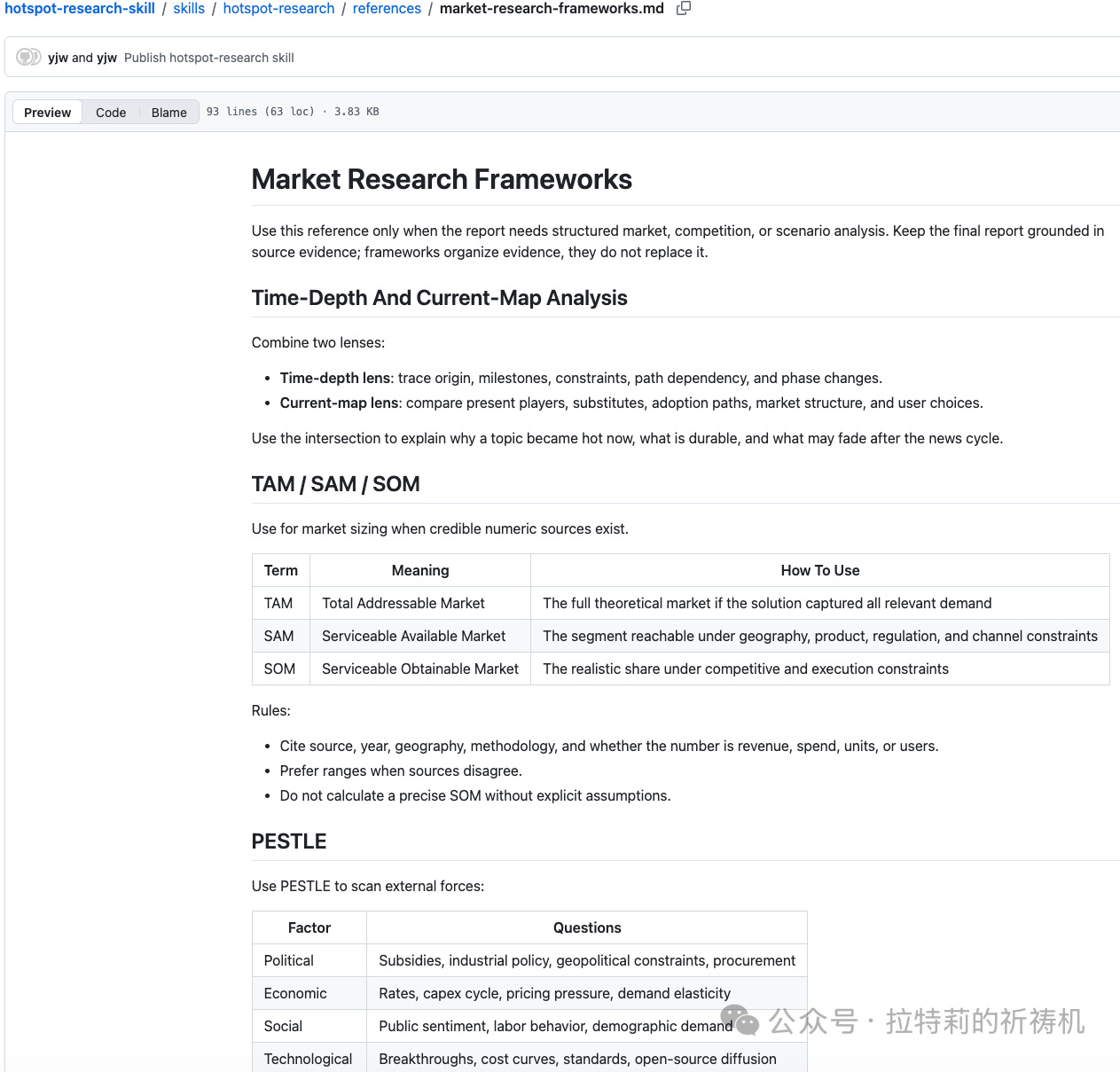Click 'Serviceable Obtainable Market' cell
Viewport: 1120px width, 1072px height.
[x=420, y=669]
